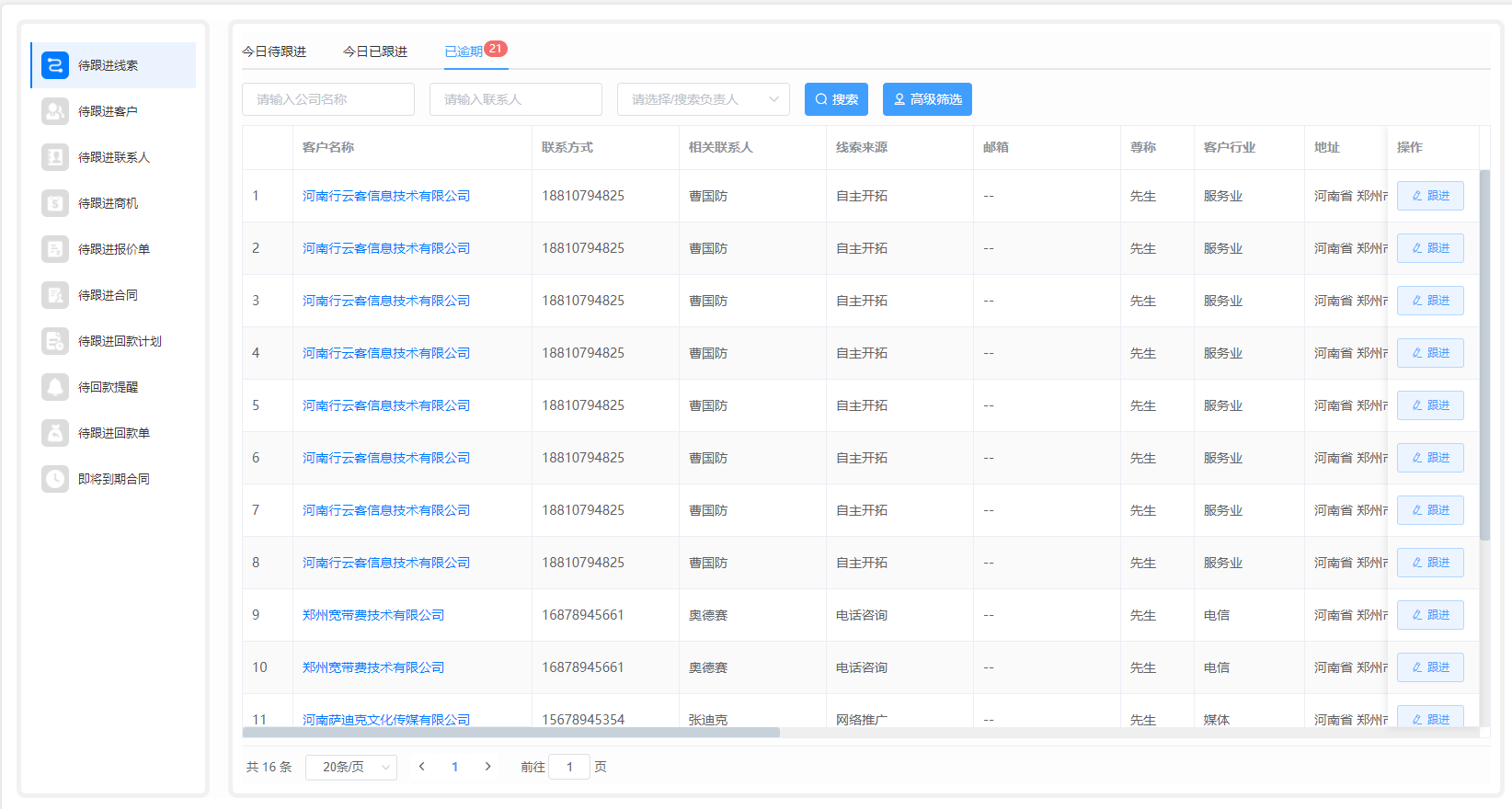Open 郑州宽带费技术有限公司 link in row 9
1512x809 pixels.
coord(373,615)
